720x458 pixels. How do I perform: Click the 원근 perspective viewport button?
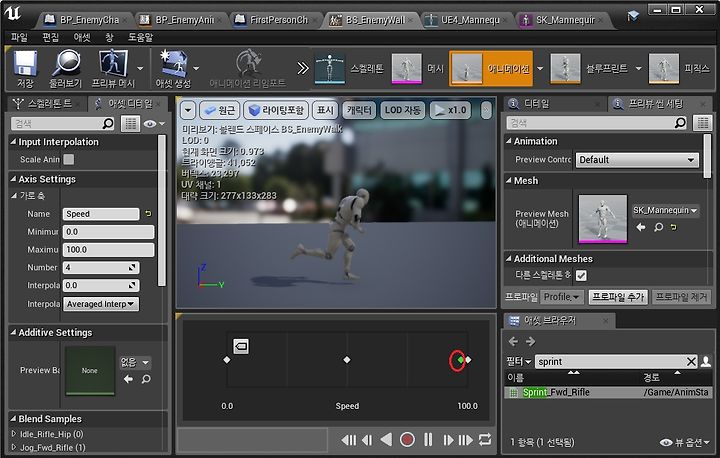coord(220,110)
